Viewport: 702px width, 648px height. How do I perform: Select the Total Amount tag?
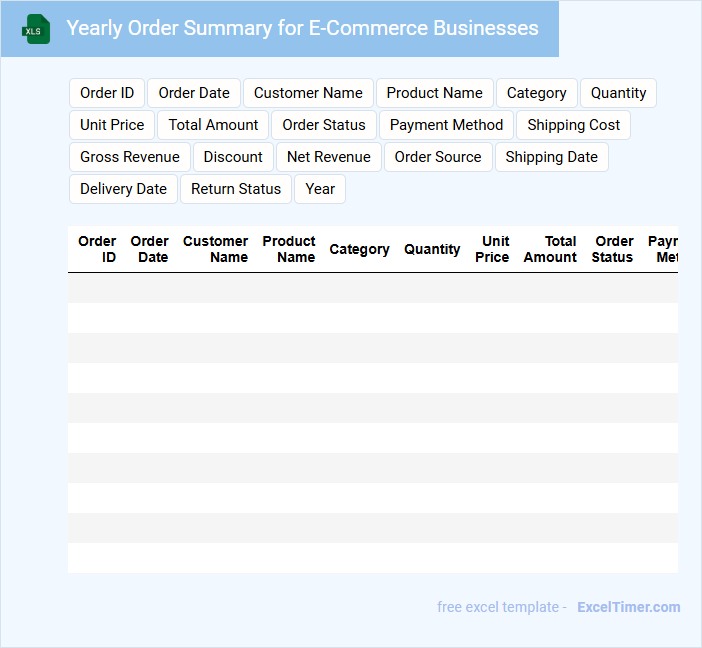click(x=213, y=125)
